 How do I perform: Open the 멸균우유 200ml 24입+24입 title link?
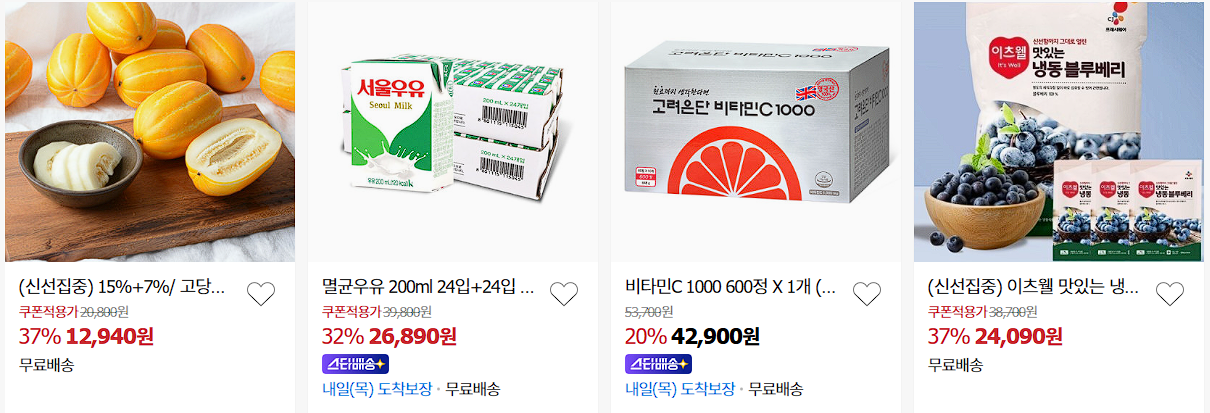(428, 289)
